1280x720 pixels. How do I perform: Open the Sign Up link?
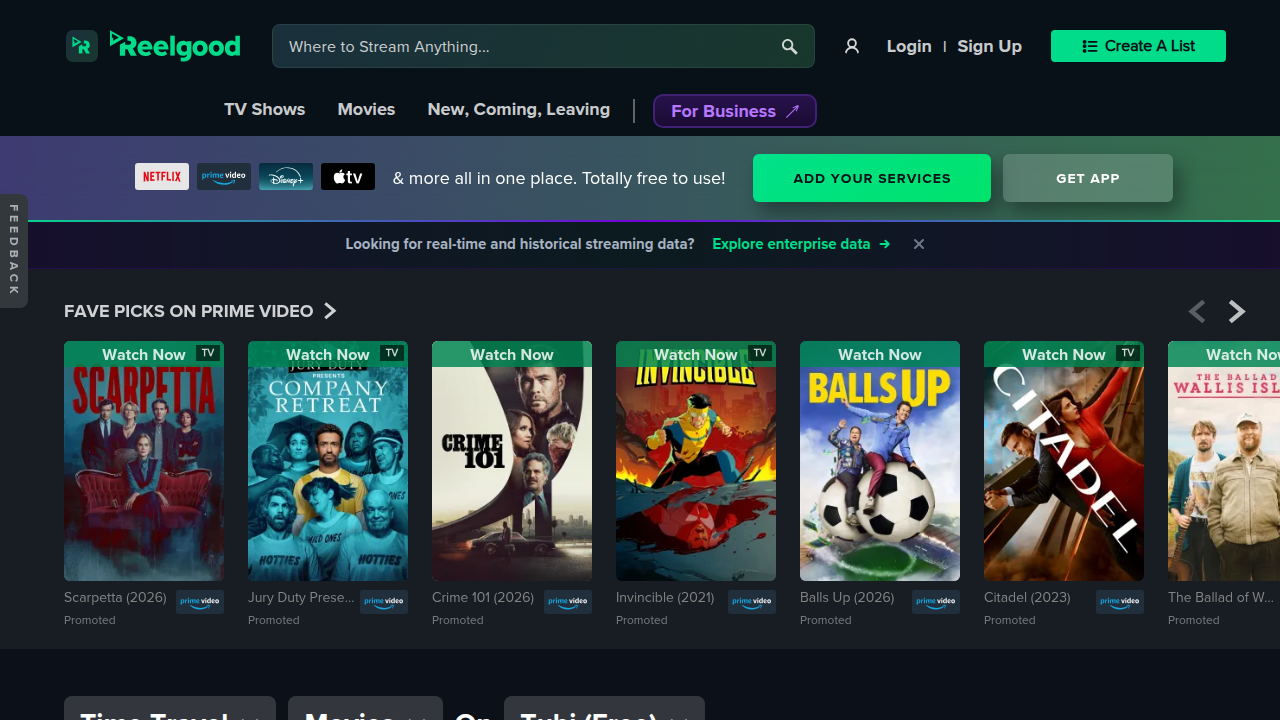pos(989,46)
